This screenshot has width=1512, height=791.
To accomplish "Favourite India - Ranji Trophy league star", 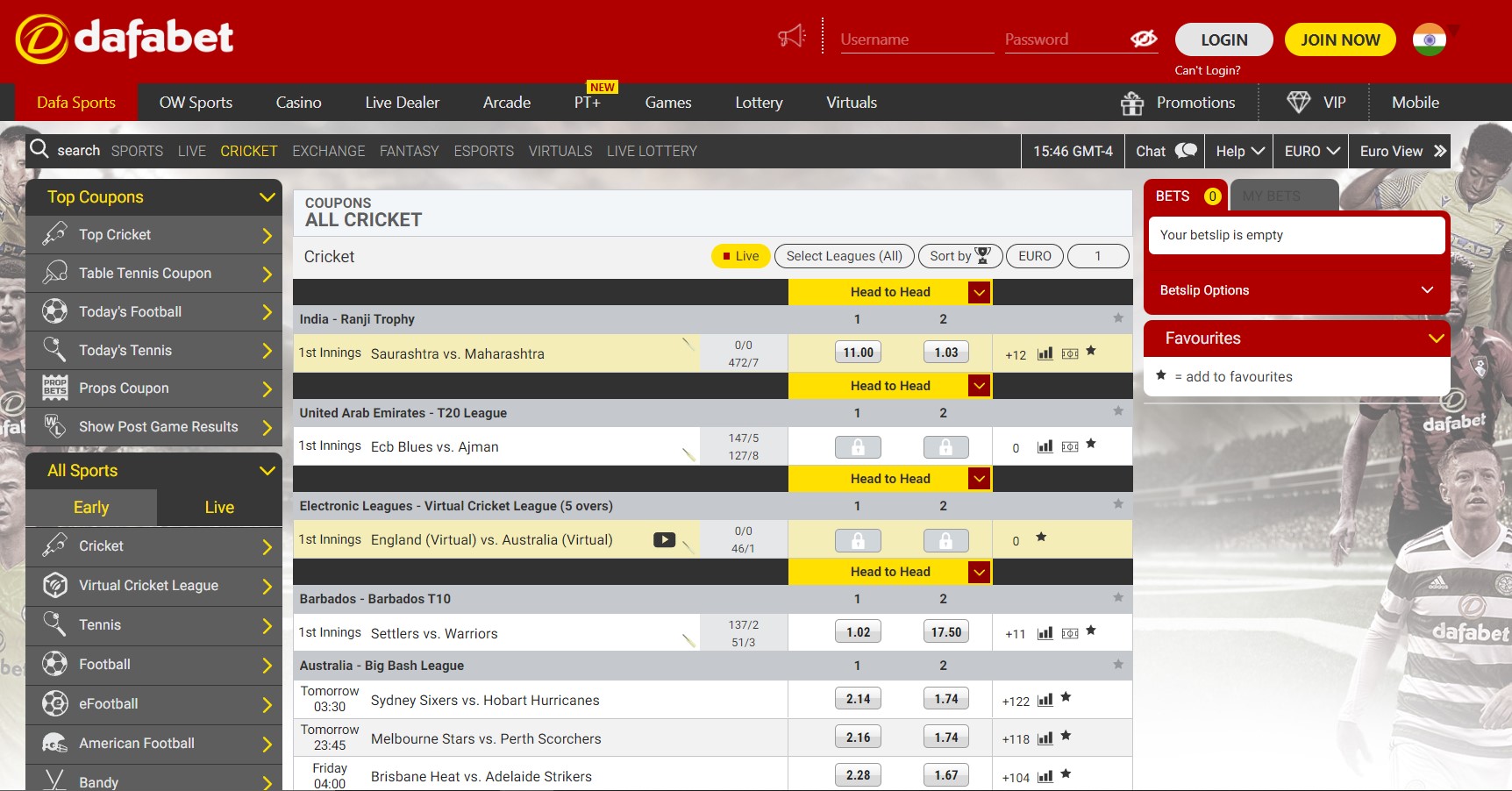I will click(x=1118, y=317).
